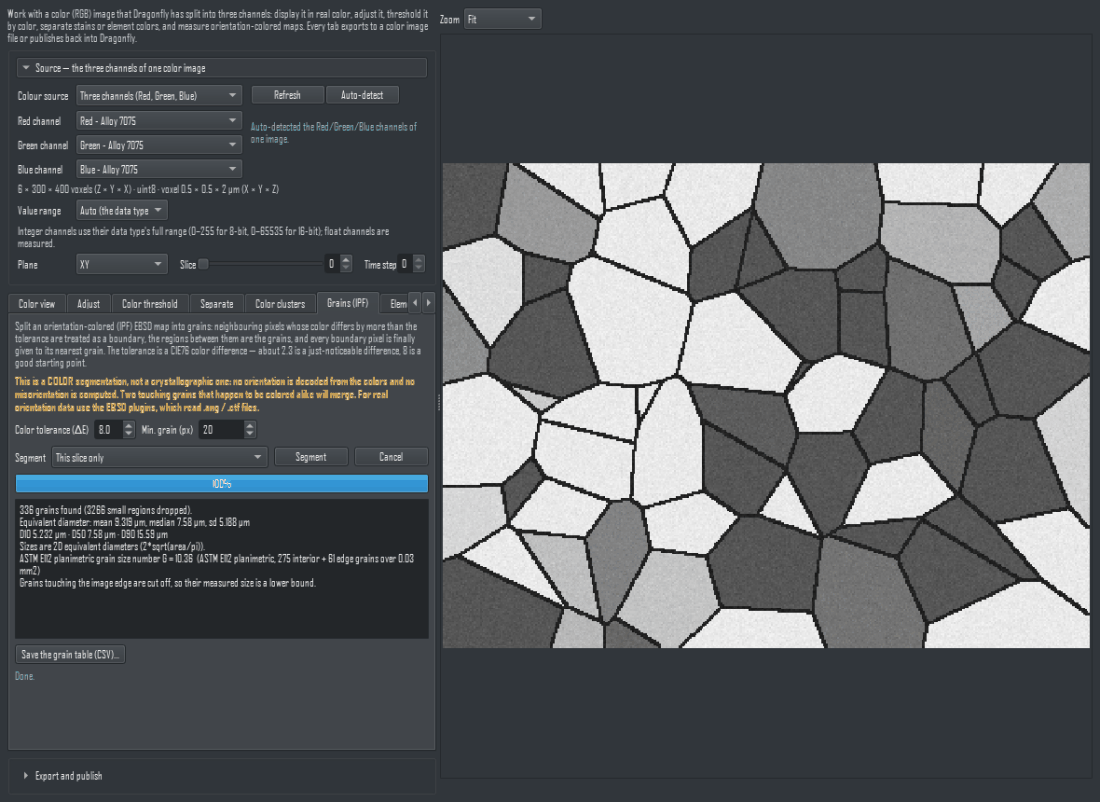The width and height of the screenshot is (1100, 802).
Task: Select the Grains (IPF) tab
Action: [347, 303]
